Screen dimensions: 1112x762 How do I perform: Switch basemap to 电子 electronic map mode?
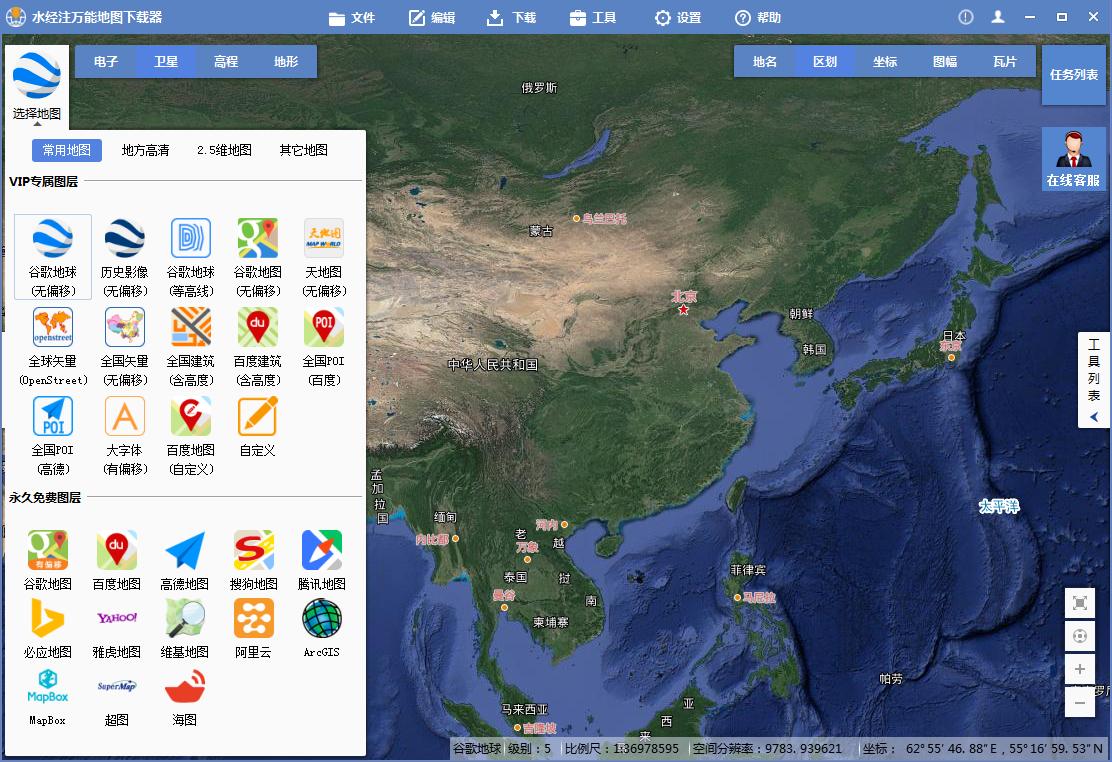click(x=107, y=61)
